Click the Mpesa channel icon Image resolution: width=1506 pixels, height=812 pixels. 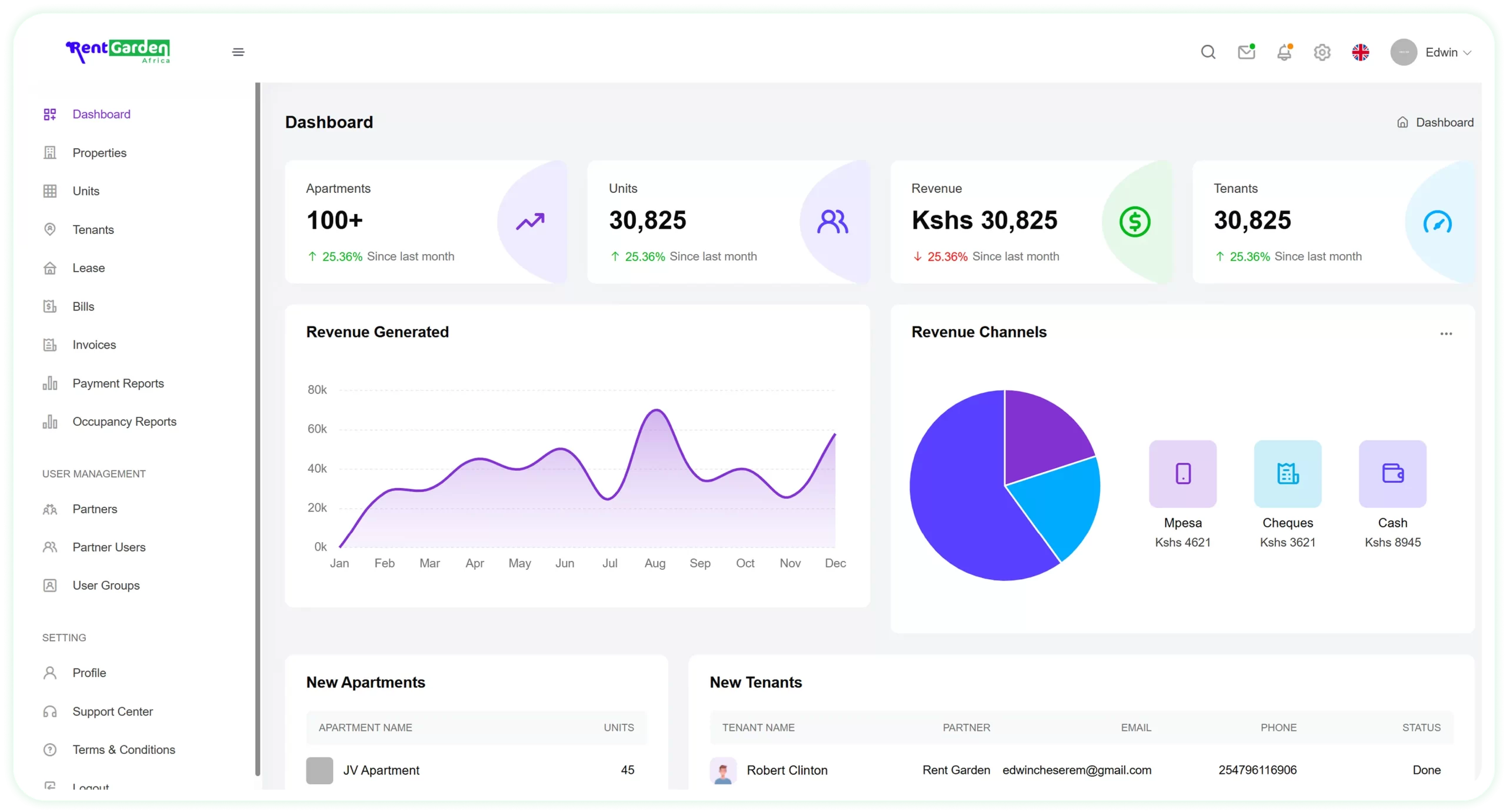click(1182, 473)
